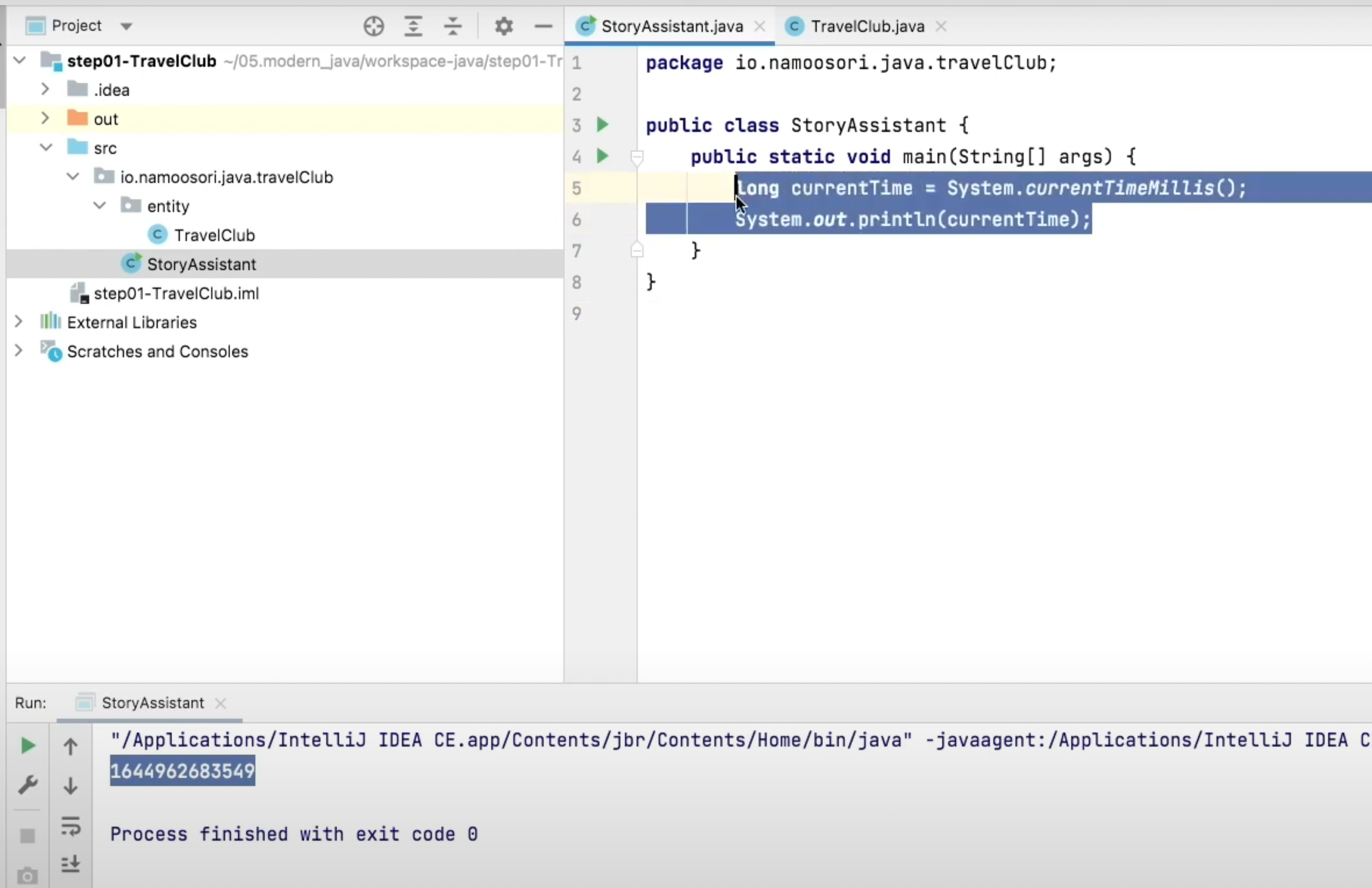Collapse the io.namoosori.java.travelClub package
This screenshot has width=1372, height=888.
73,176
